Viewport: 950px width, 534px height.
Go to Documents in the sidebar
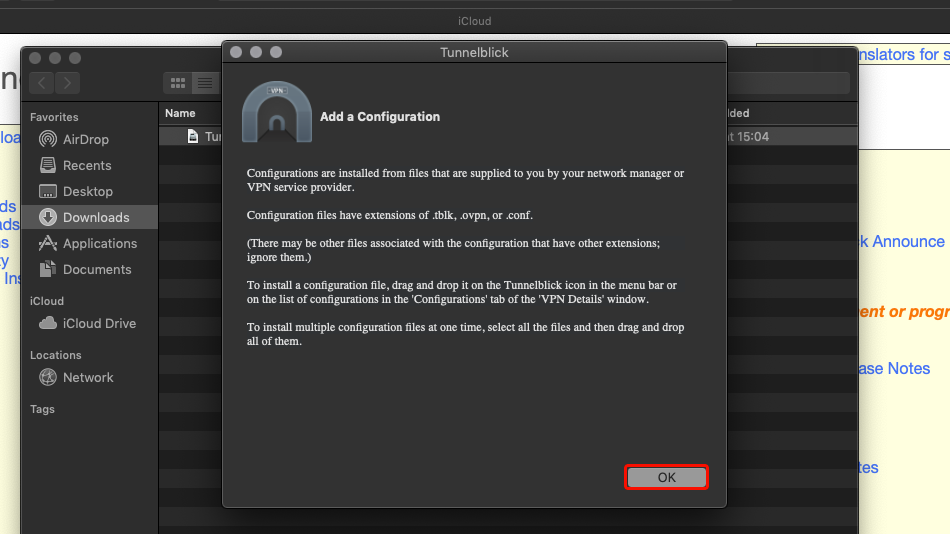point(96,269)
